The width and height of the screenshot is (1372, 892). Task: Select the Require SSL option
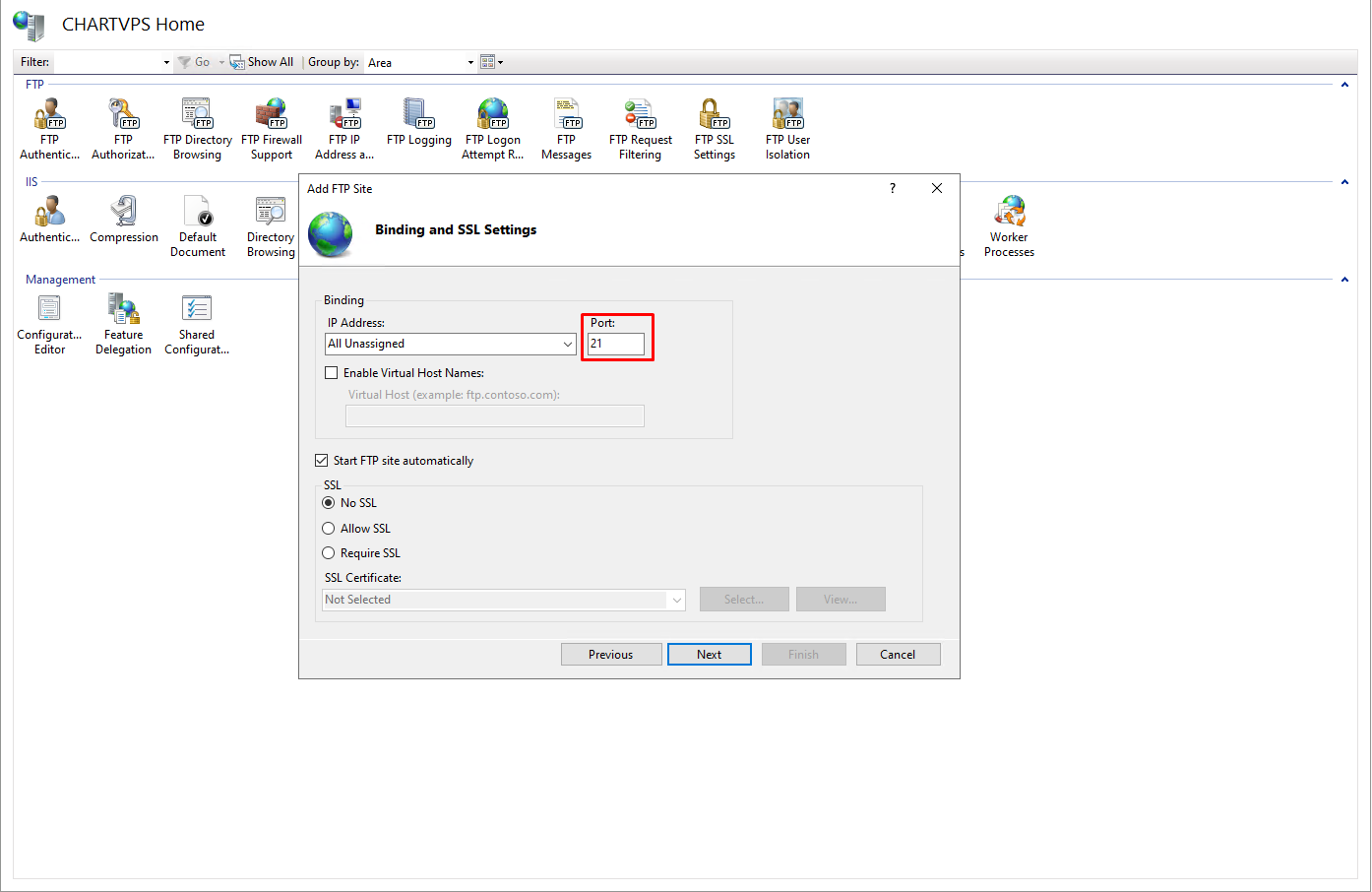(329, 553)
